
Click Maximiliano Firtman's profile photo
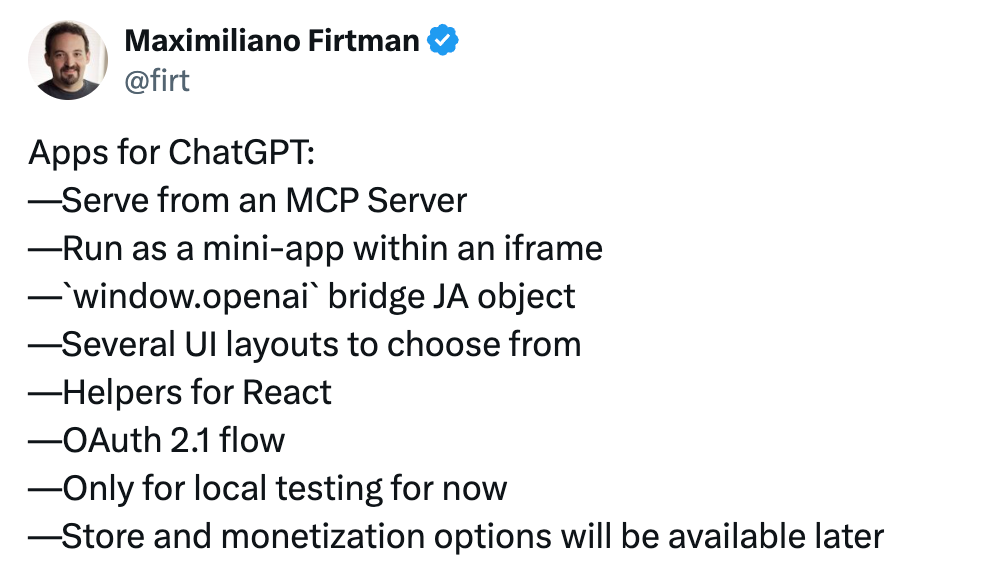[x=68, y=58]
